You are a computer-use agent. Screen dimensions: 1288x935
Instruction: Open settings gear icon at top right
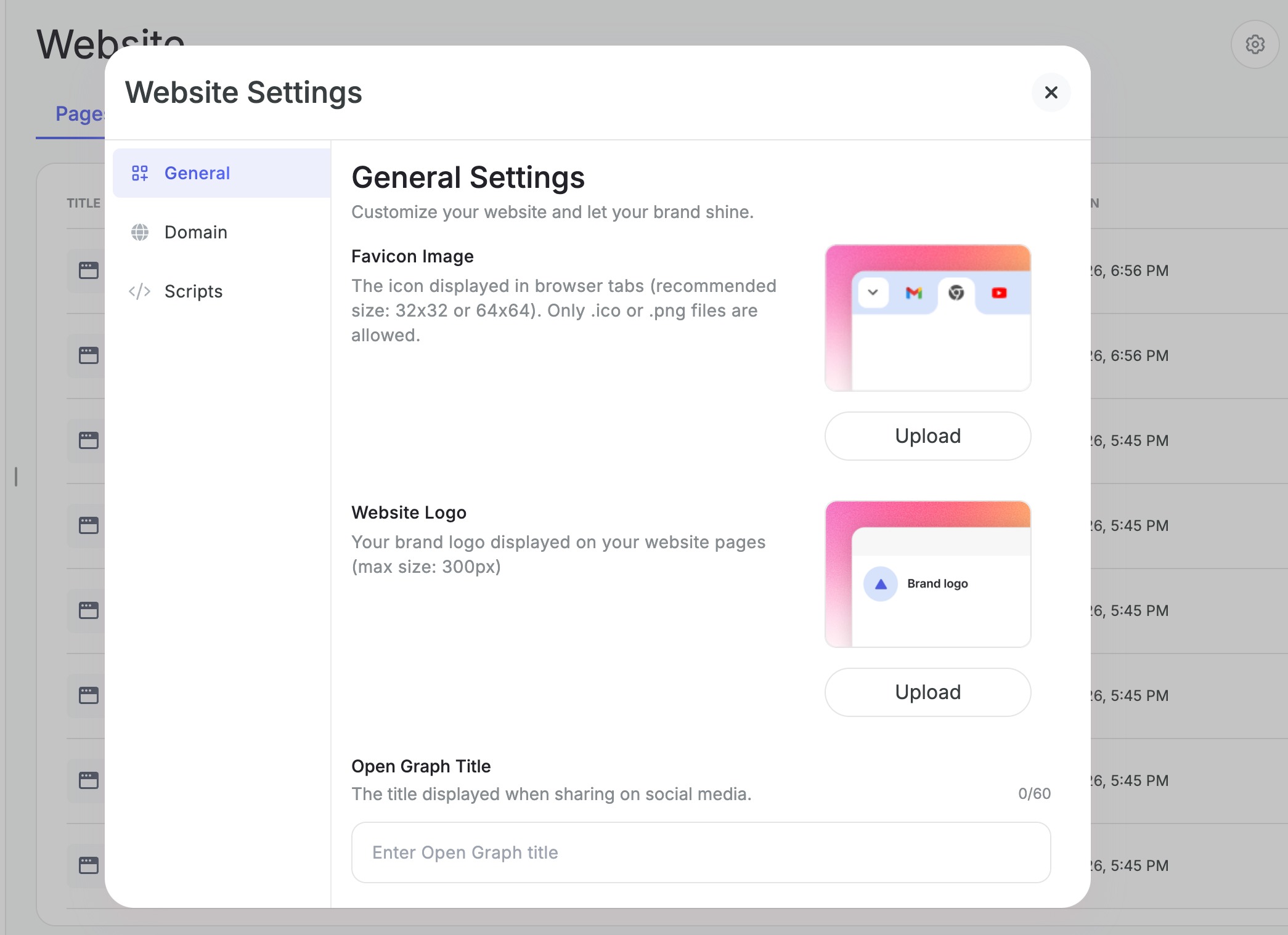1255,44
